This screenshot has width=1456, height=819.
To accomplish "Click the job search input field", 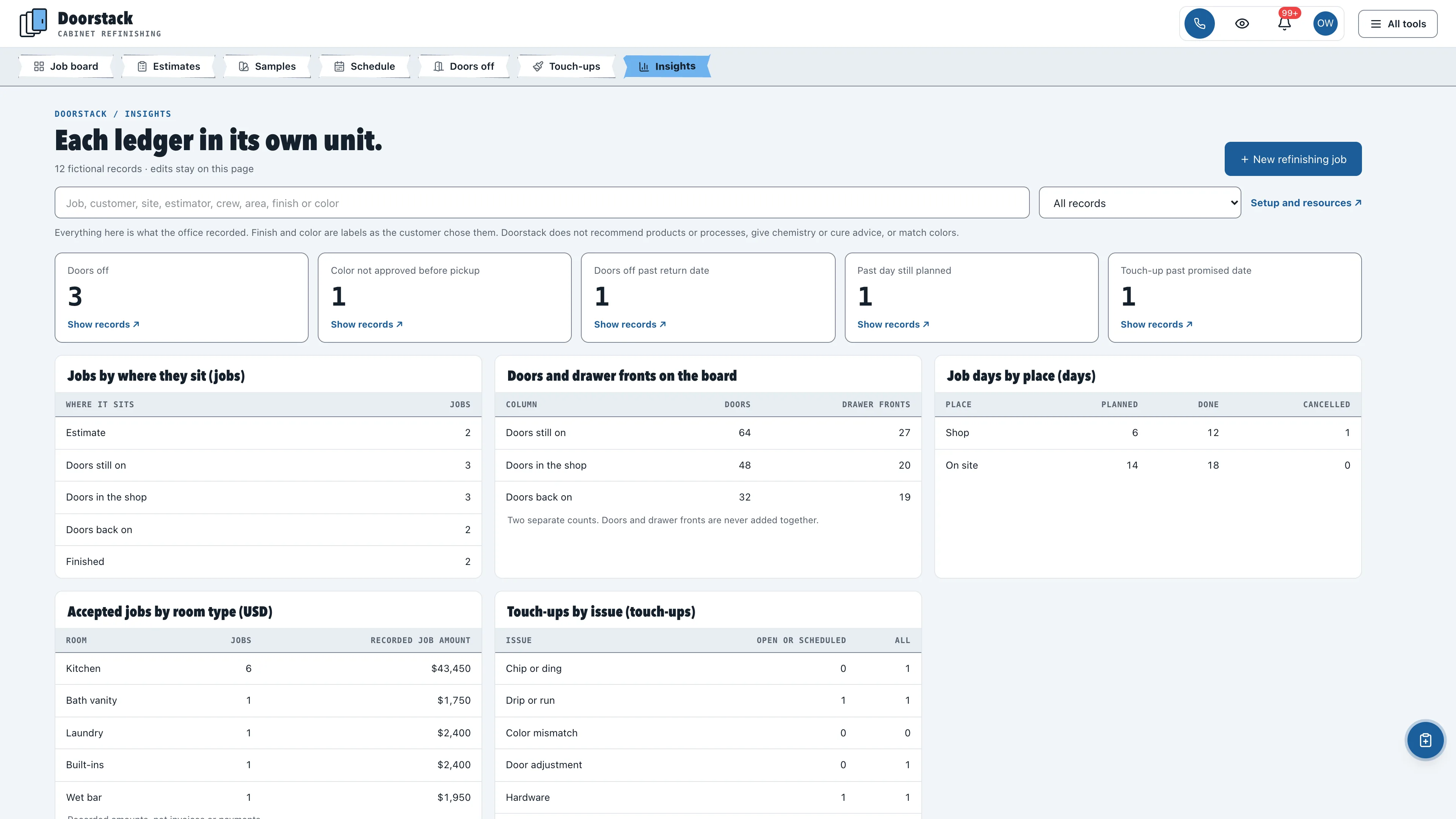I will point(541,203).
